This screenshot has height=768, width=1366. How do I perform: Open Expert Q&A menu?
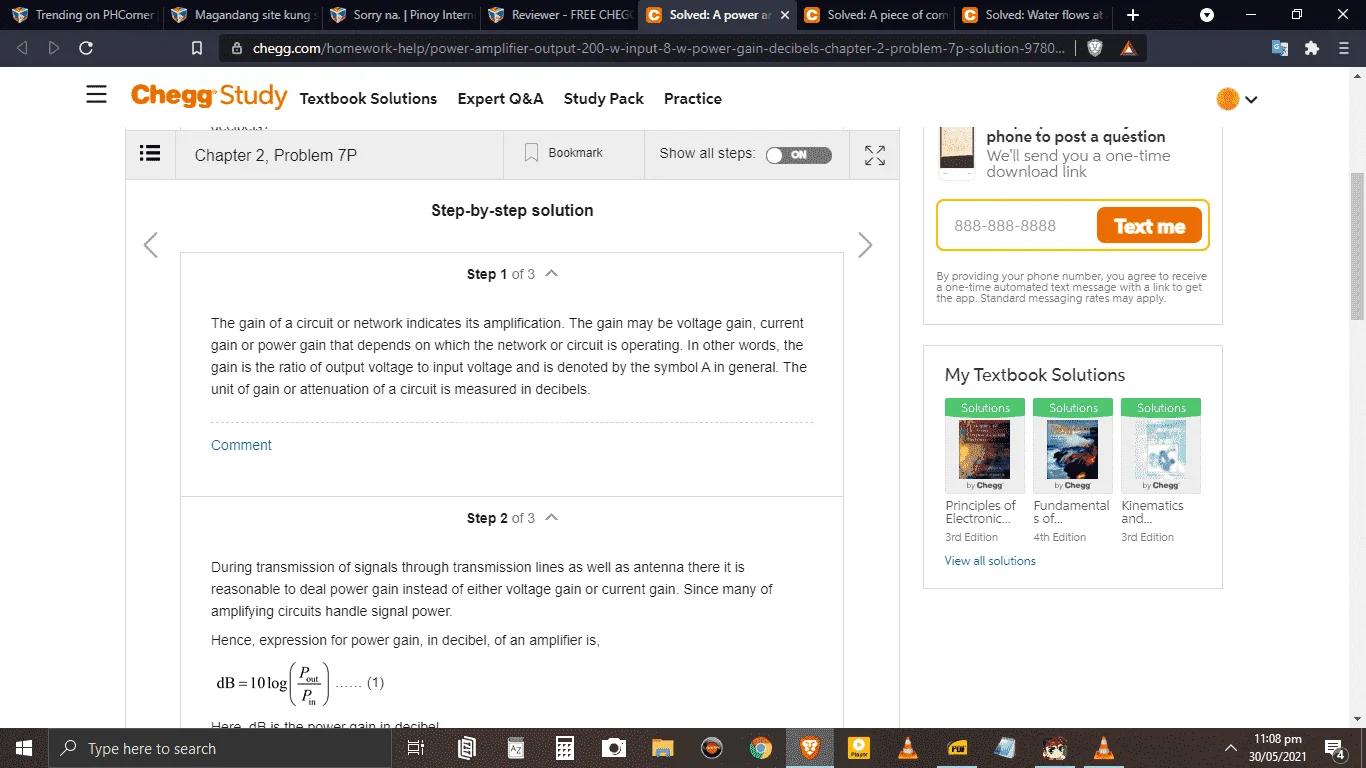tap(500, 98)
